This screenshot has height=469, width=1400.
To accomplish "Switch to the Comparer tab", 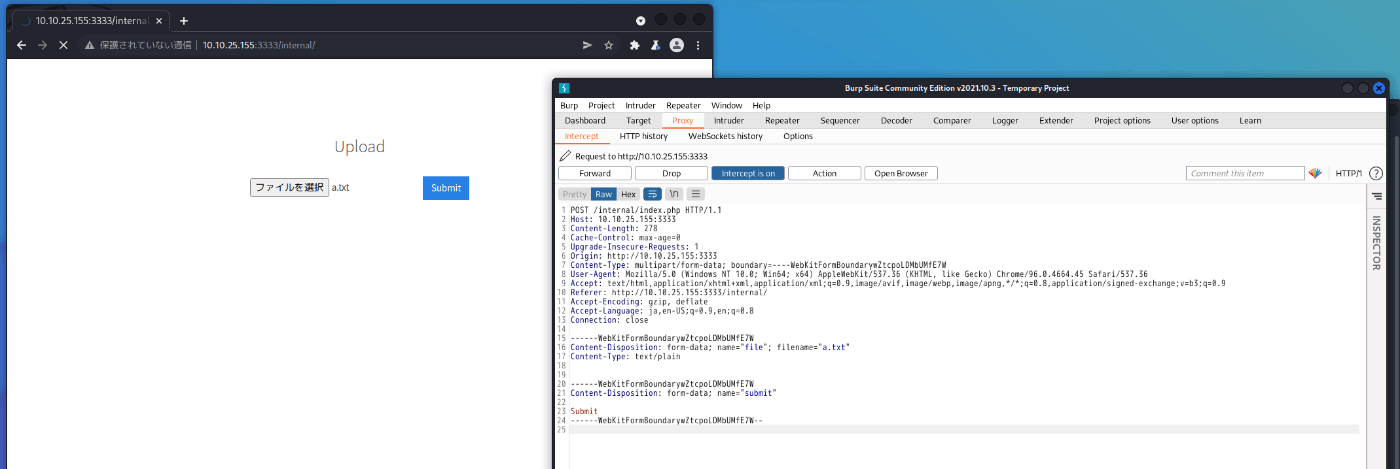I will [x=952, y=120].
